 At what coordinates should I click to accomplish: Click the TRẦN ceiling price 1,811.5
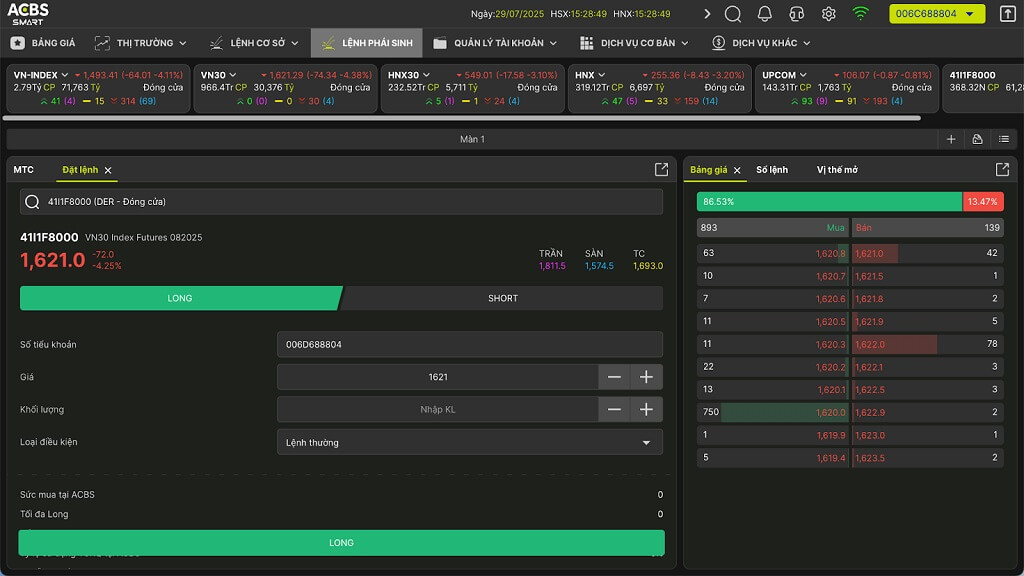point(552,266)
